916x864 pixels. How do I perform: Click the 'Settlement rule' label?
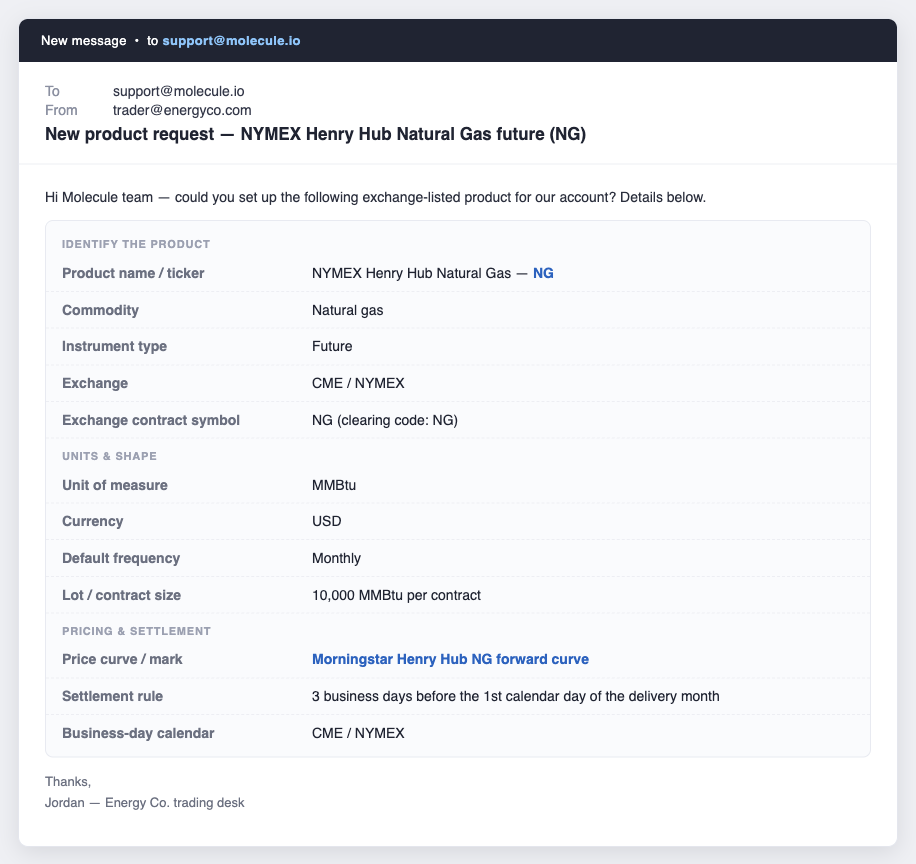112,696
